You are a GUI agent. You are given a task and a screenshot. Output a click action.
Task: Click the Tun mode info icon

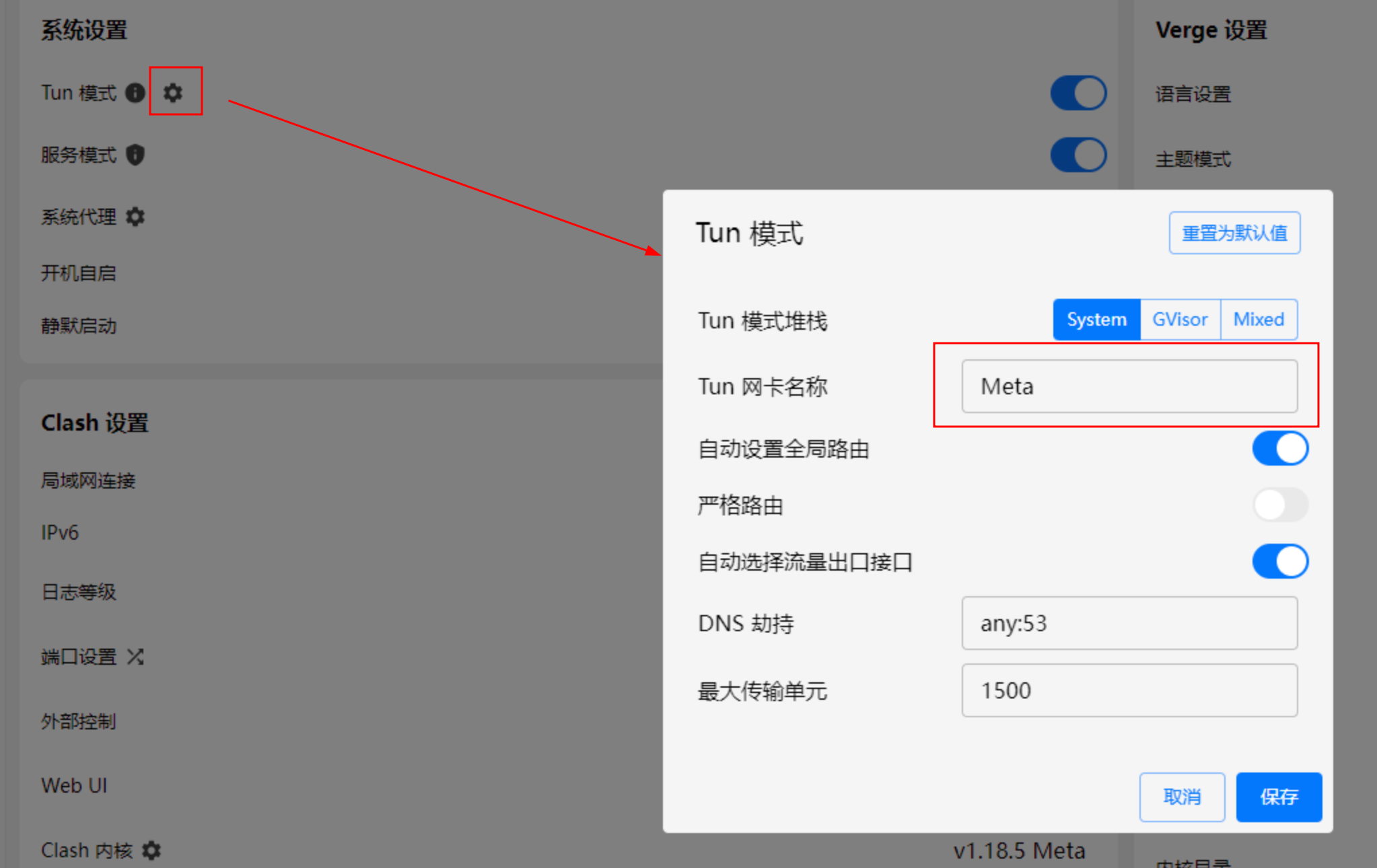(135, 92)
